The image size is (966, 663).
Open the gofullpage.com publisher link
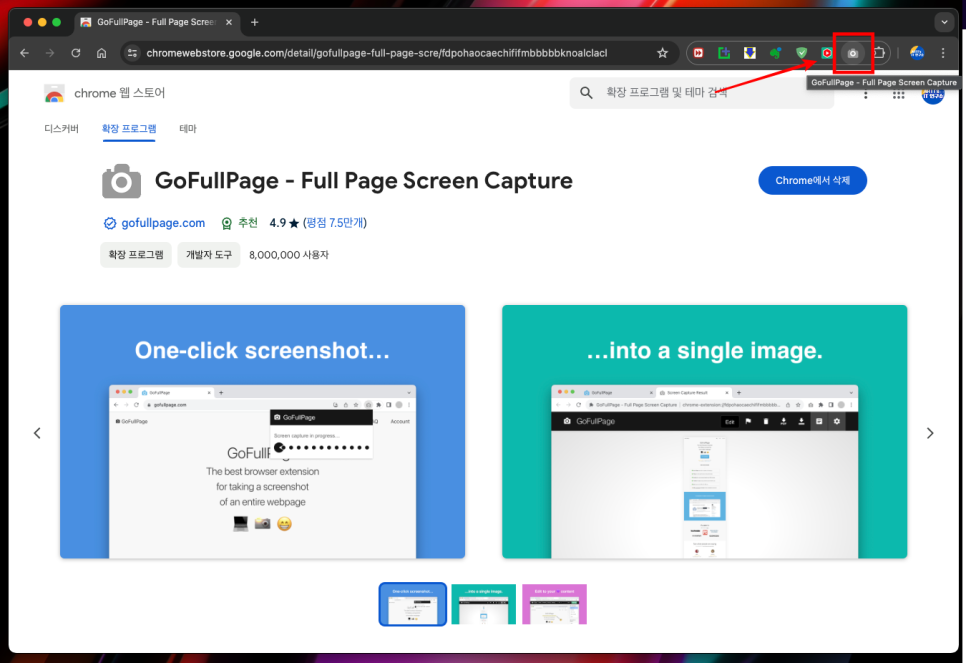[x=163, y=223]
